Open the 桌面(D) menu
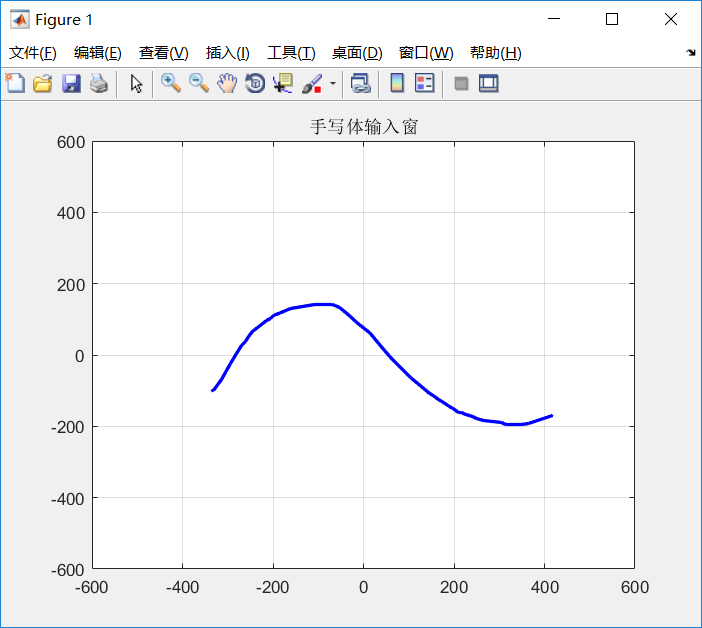The height and width of the screenshot is (628, 702). [357, 53]
